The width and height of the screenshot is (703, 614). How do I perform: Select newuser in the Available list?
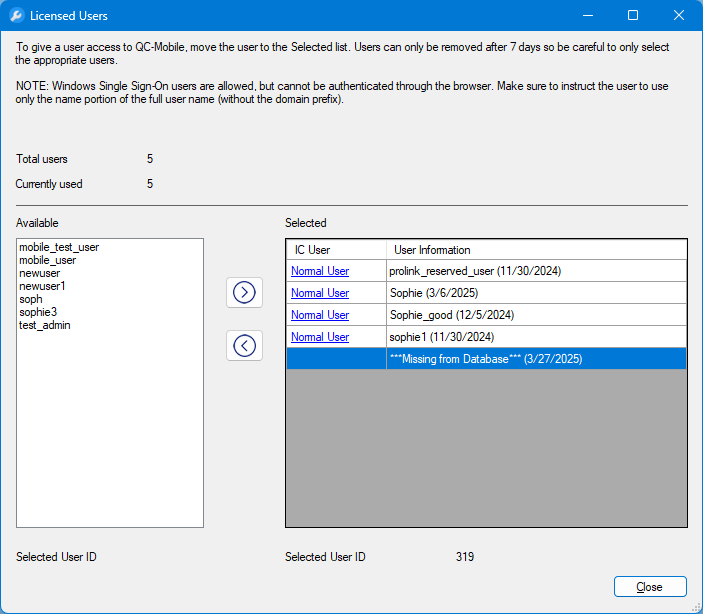click(x=39, y=273)
